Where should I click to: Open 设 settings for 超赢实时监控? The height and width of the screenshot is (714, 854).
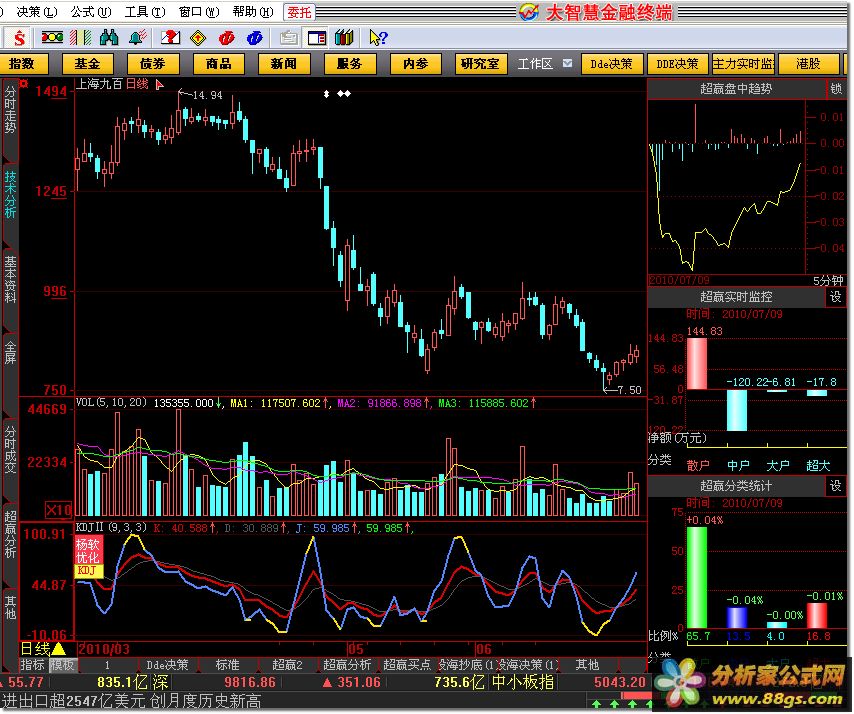(836, 297)
